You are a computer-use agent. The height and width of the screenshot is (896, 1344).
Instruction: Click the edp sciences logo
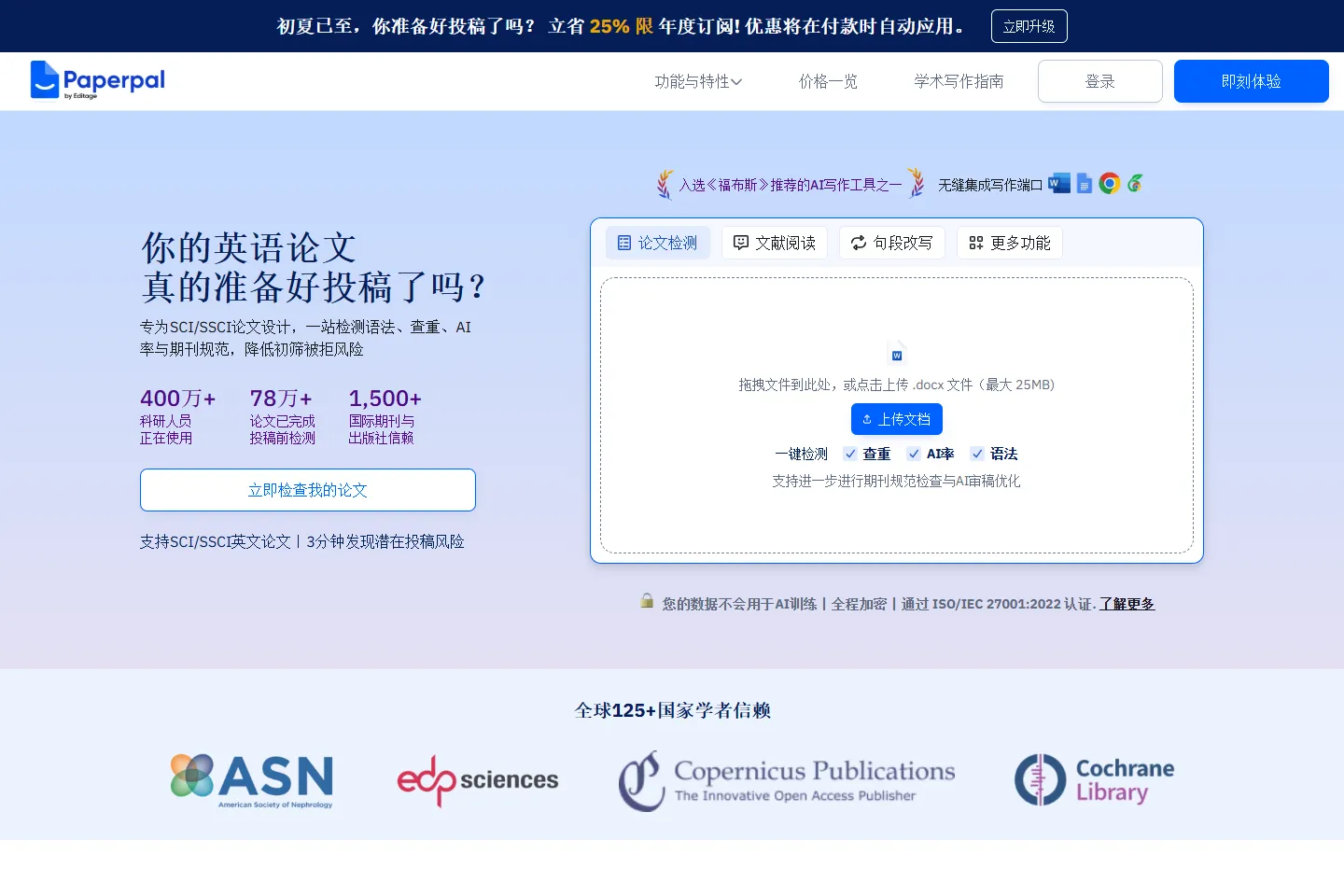(478, 780)
